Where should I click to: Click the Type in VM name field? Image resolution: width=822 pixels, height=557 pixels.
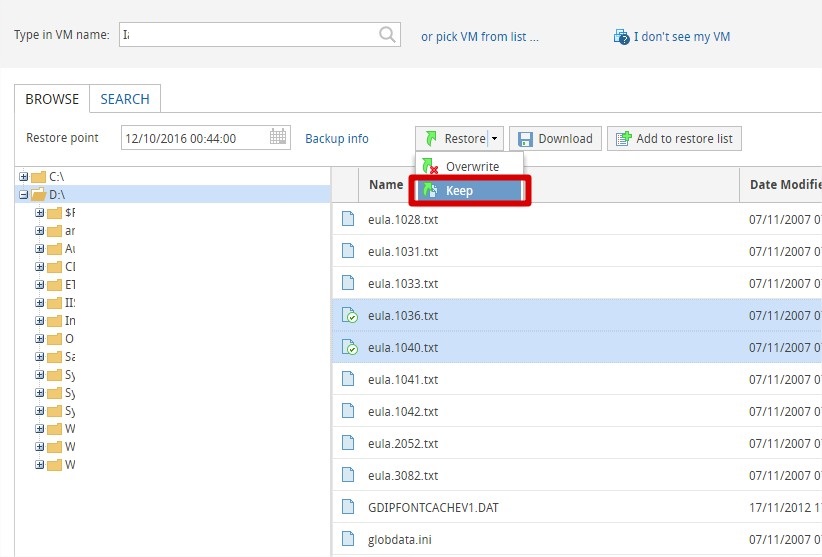click(x=248, y=35)
